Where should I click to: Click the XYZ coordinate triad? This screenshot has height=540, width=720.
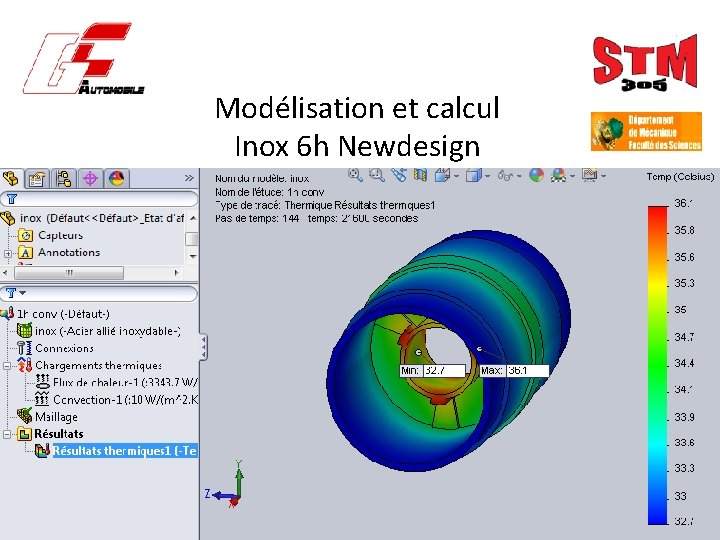click(226, 484)
